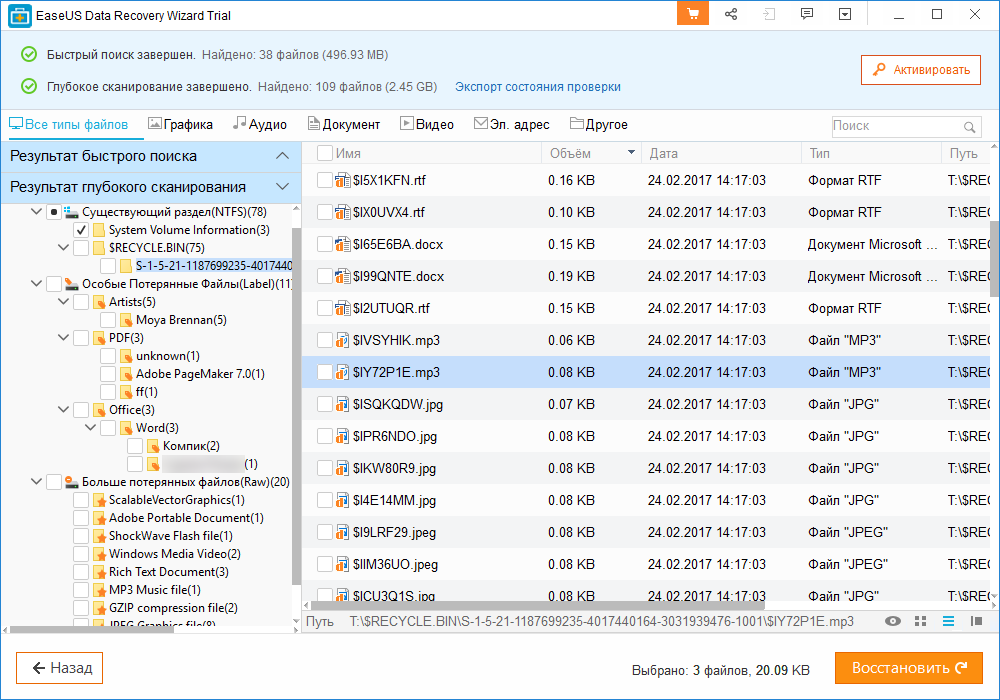Collapse the Особые Потерянные Файлы node
Image resolution: width=1000 pixels, height=700 pixels.
coord(36,284)
